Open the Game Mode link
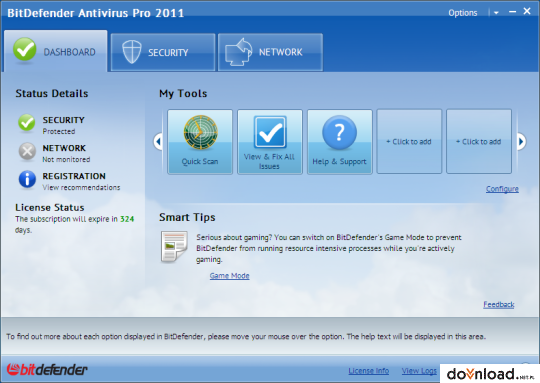Image resolution: width=540 pixels, height=383 pixels. pos(229,276)
